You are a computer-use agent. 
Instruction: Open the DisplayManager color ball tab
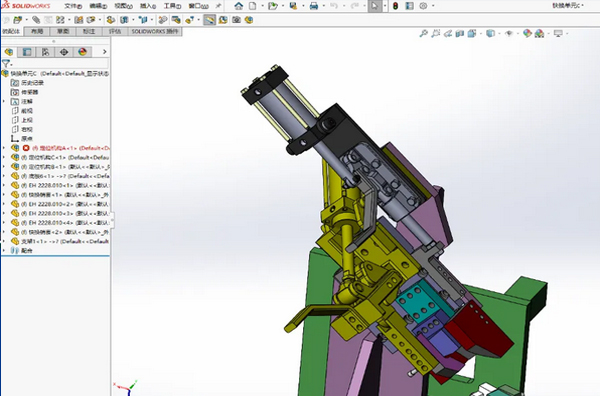pyautogui.click(x=82, y=52)
